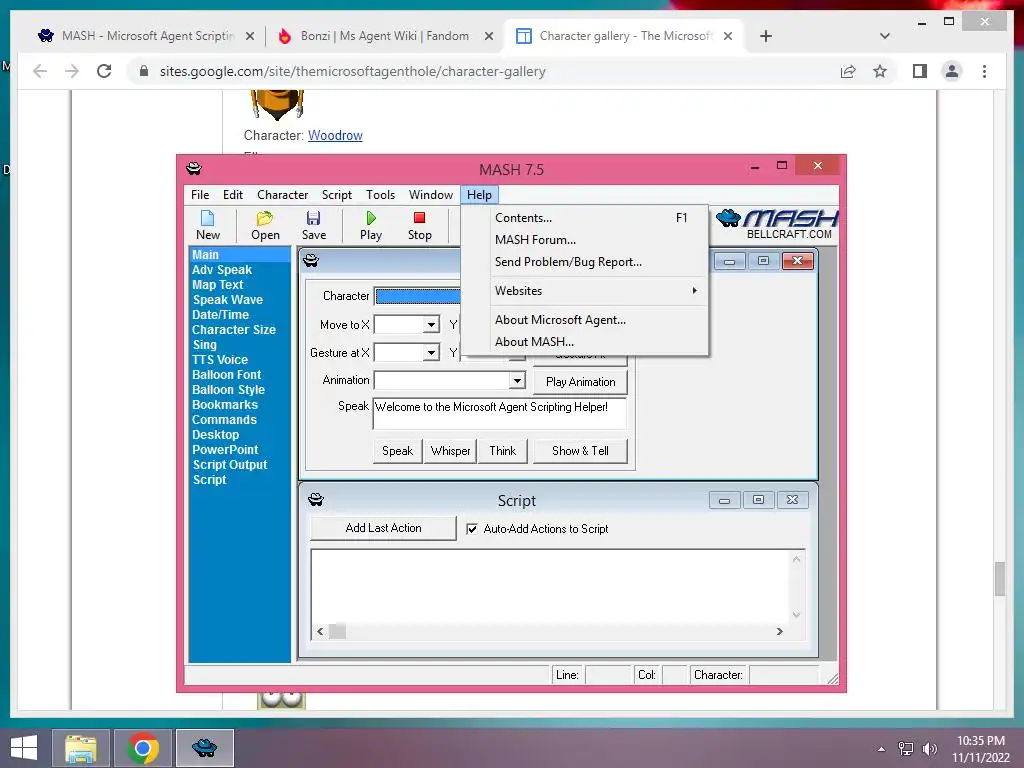Select Adv Speak in the sidebar

pos(222,270)
